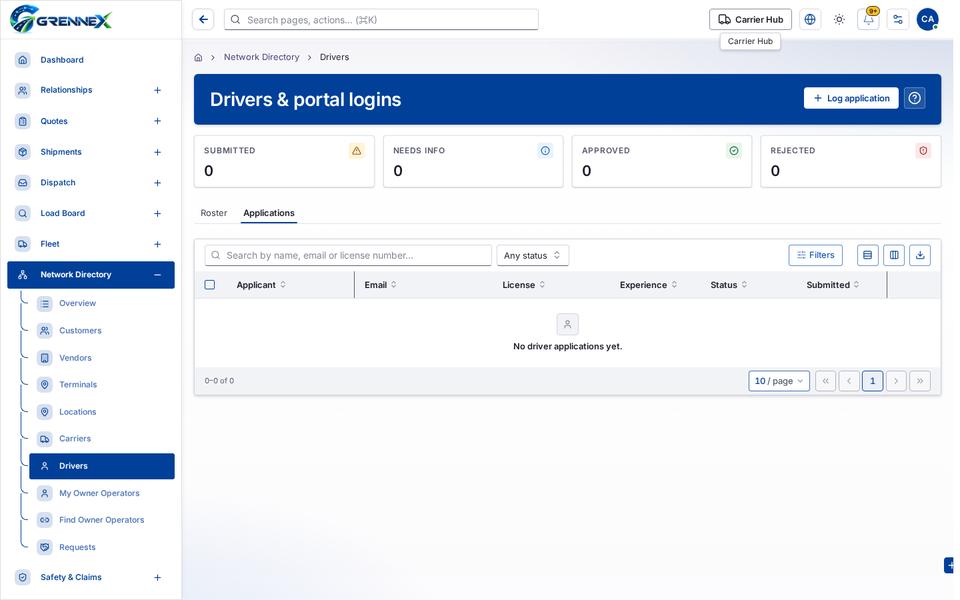Export the table with the download icon
This screenshot has height=600, width=960.
pos(920,255)
